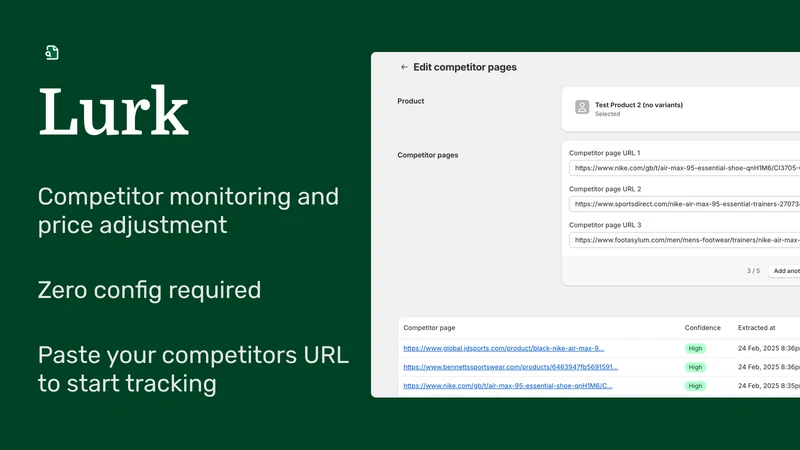Select the Test Product 2 (no variants) card
This screenshot has width=800, height=450.
[681, 109]
